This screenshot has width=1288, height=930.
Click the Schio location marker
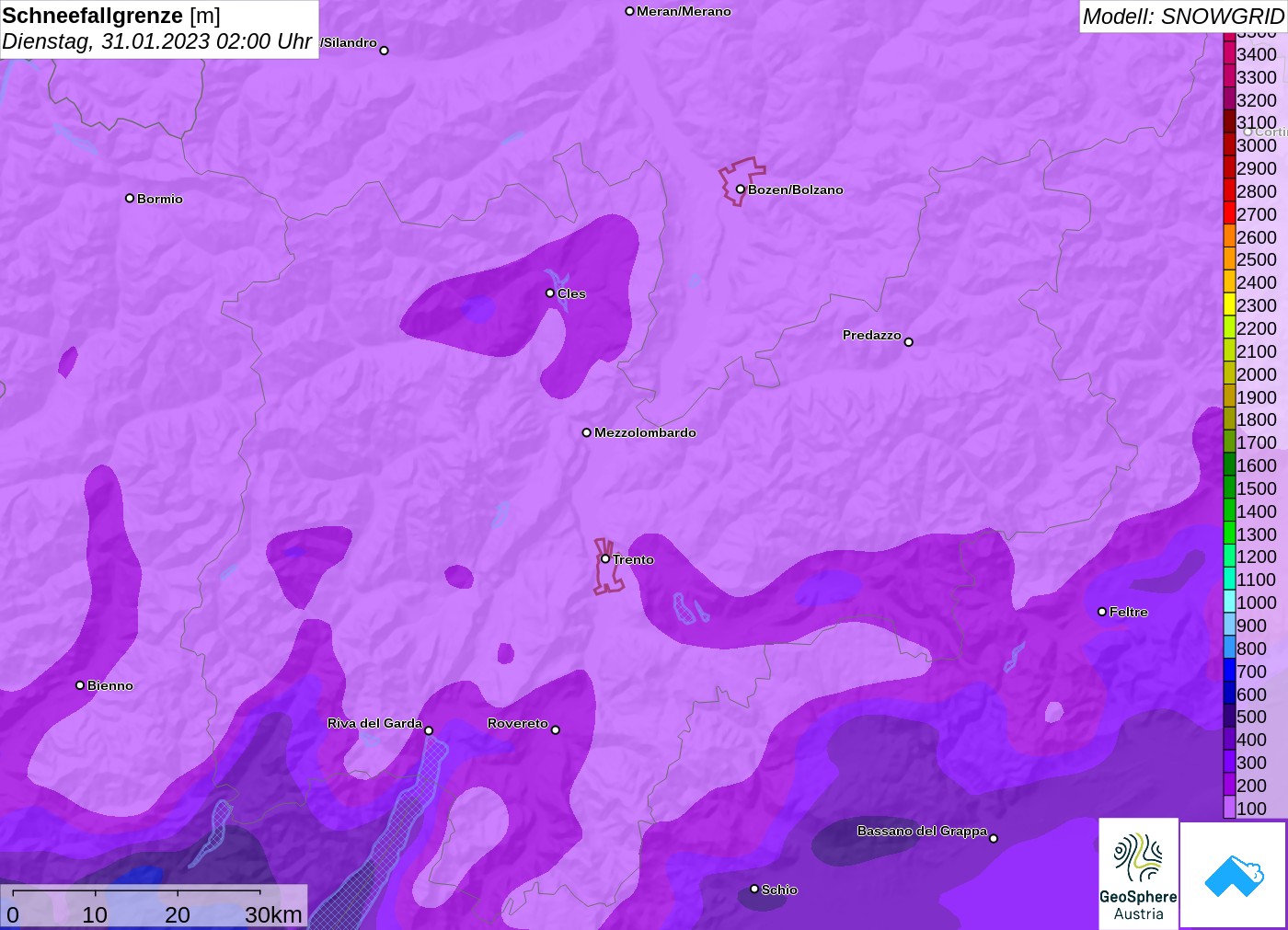point(754,889)
